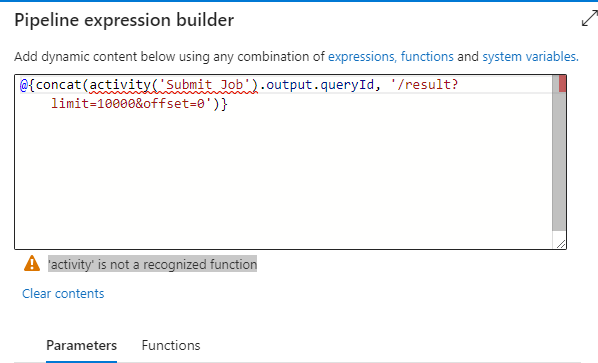
Task: Clear contents of the expression
Action: tap(63, 294)
